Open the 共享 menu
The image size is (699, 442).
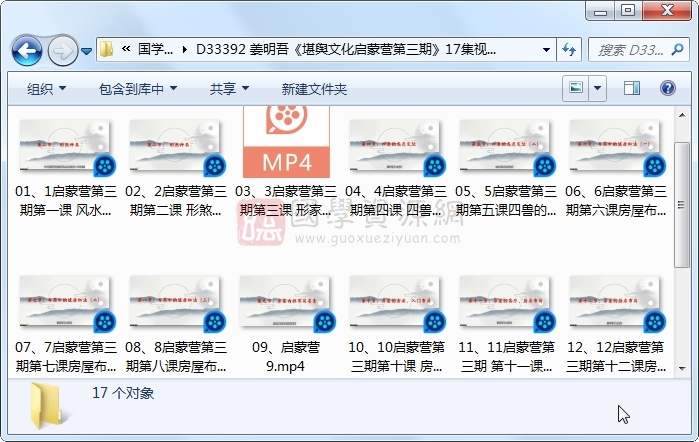click(x=229, y=89)
